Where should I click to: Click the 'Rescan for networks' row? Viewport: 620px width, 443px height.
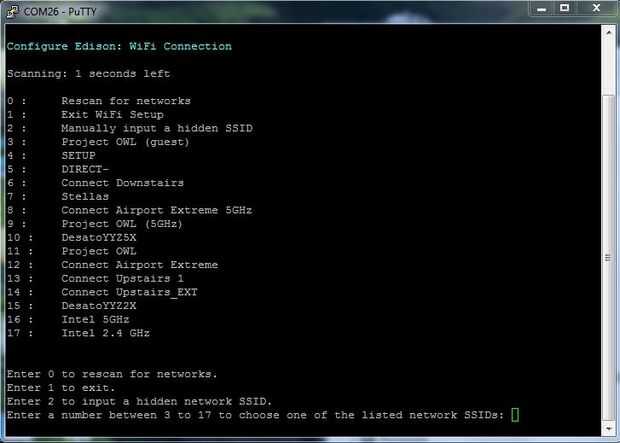99,101
